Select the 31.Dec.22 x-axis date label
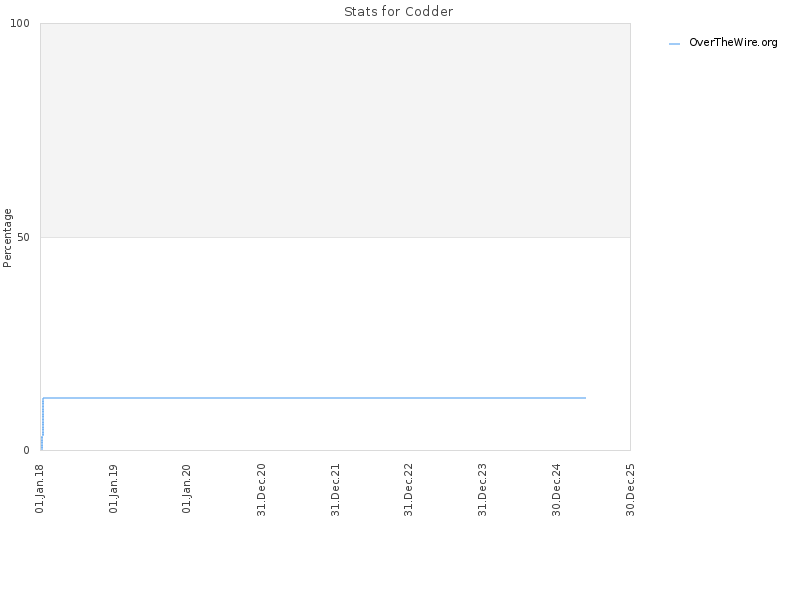This screenshot has width=800, height=600. pos(408,490)
